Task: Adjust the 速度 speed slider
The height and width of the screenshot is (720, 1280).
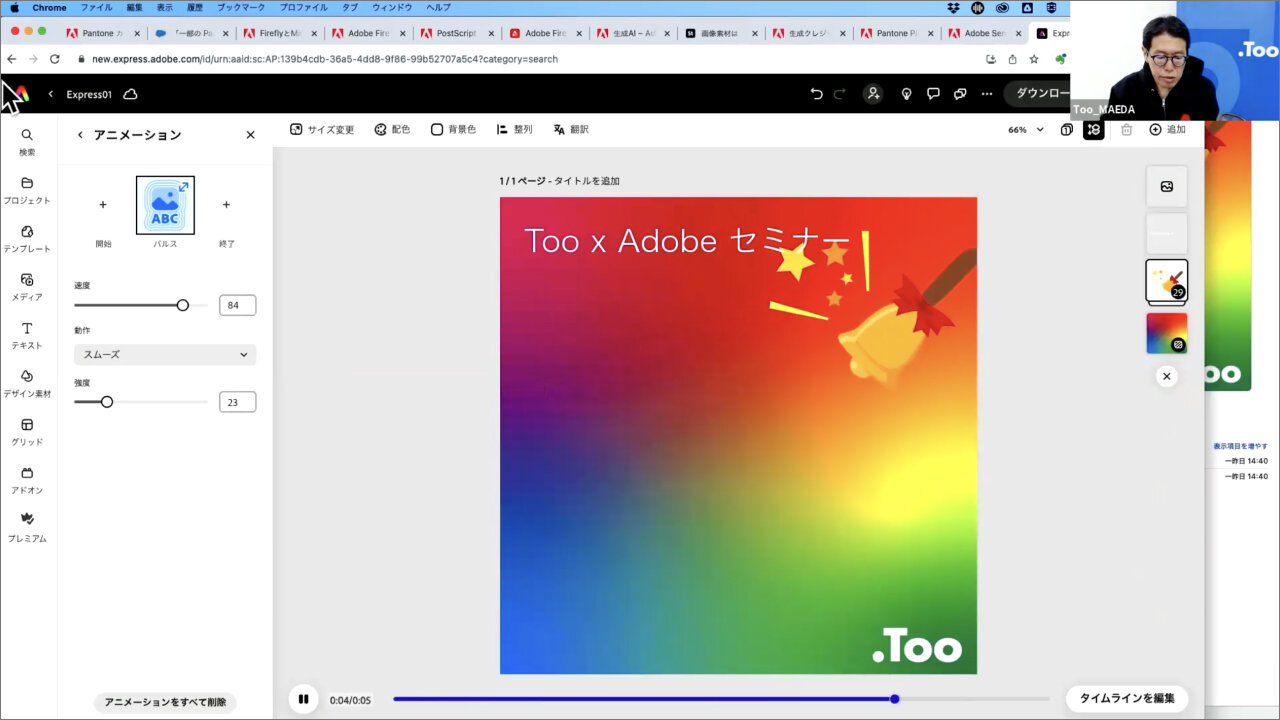Action: point(141,305)
